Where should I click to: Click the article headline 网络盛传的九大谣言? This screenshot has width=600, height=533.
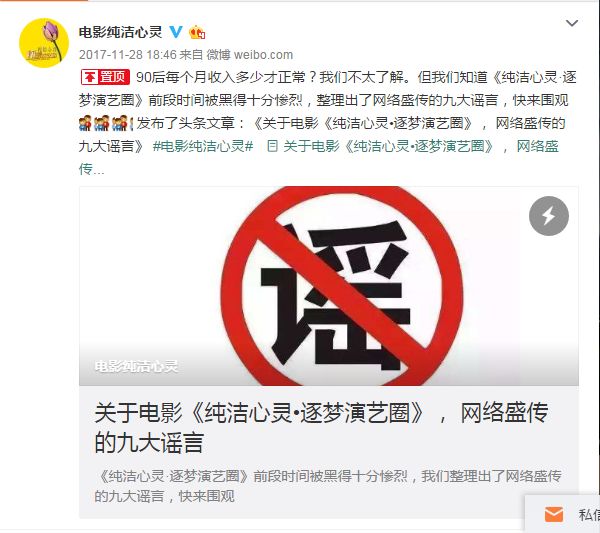(x=321, y=428)
